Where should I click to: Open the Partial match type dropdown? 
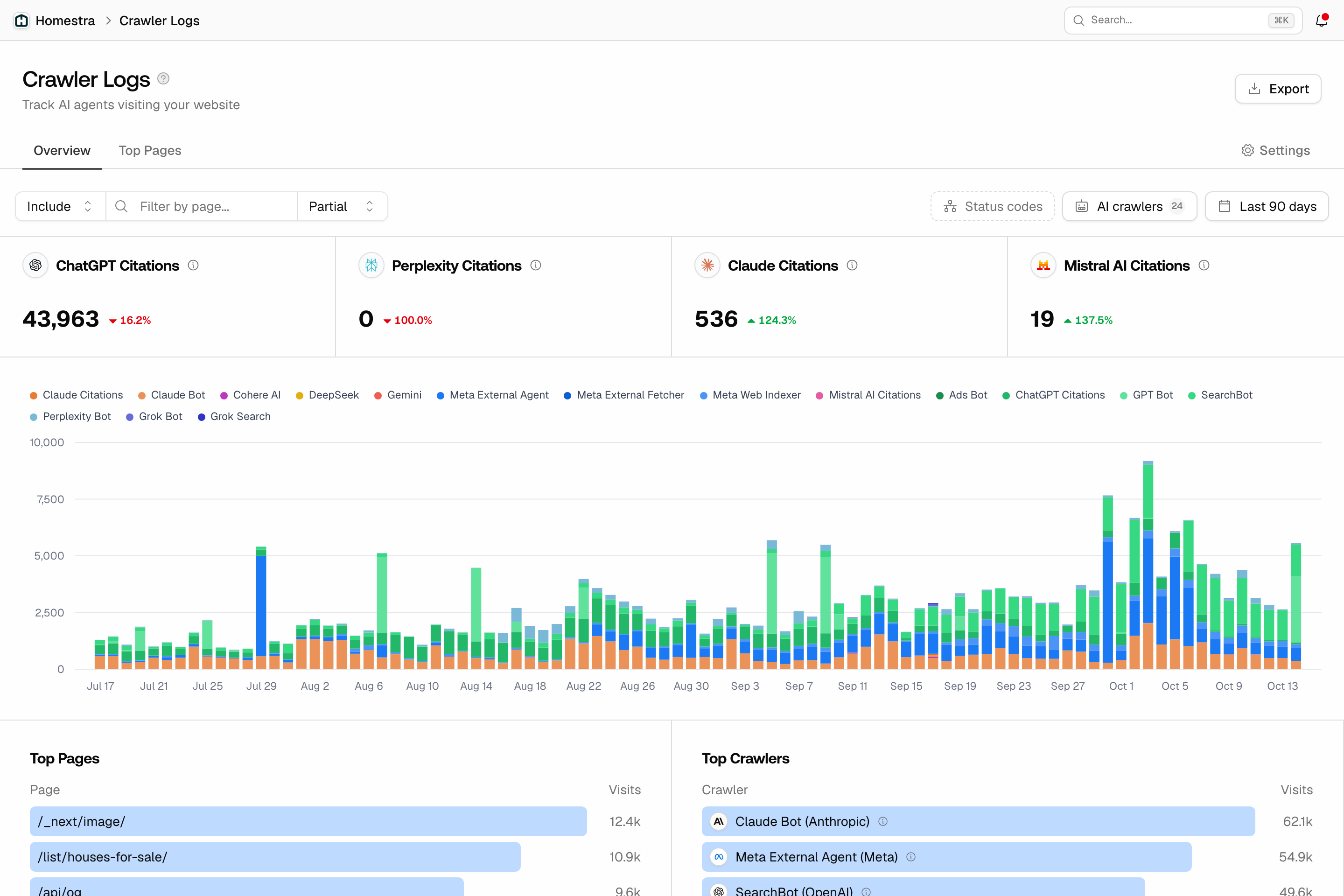342,206
